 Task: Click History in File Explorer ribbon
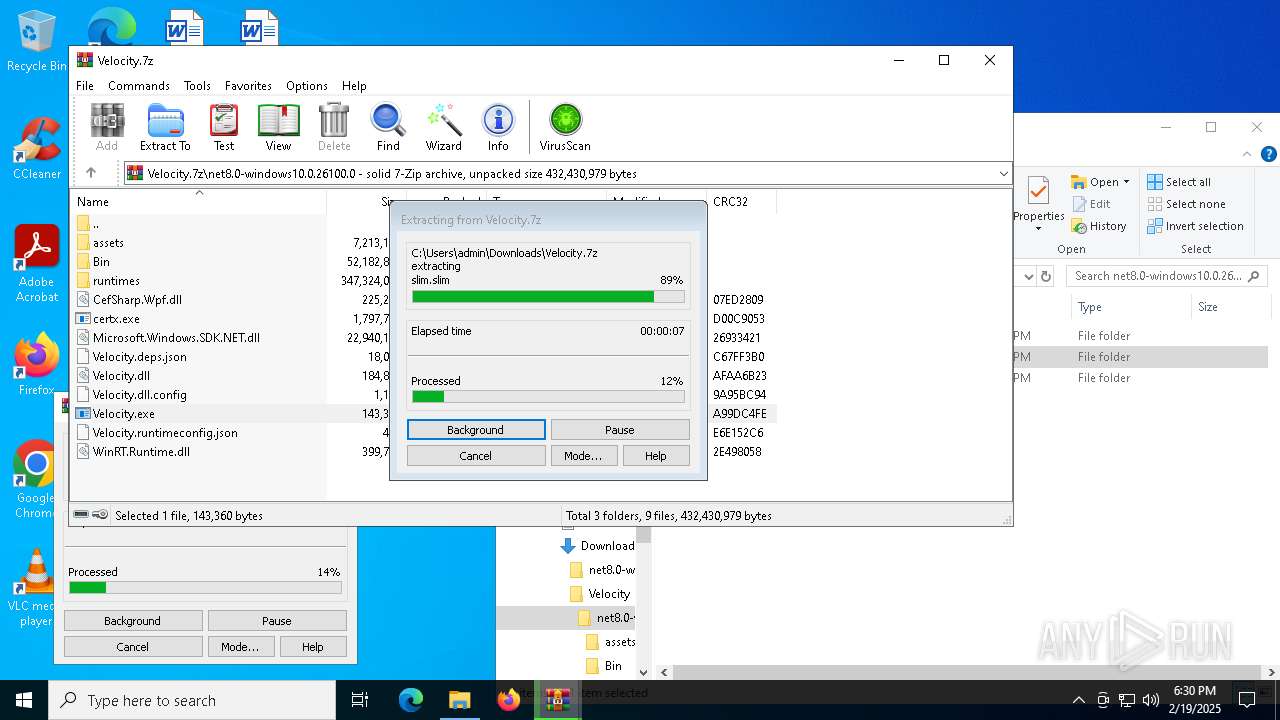[1099, 226]
